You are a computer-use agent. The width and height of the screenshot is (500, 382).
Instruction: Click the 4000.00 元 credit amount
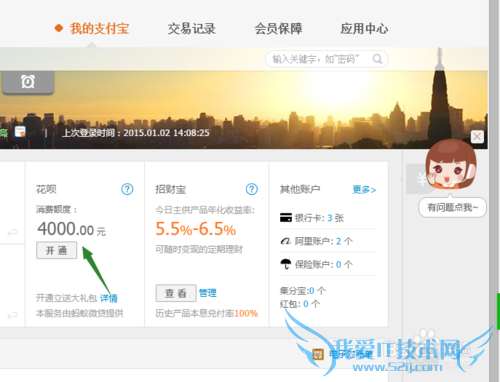(71, 229)
